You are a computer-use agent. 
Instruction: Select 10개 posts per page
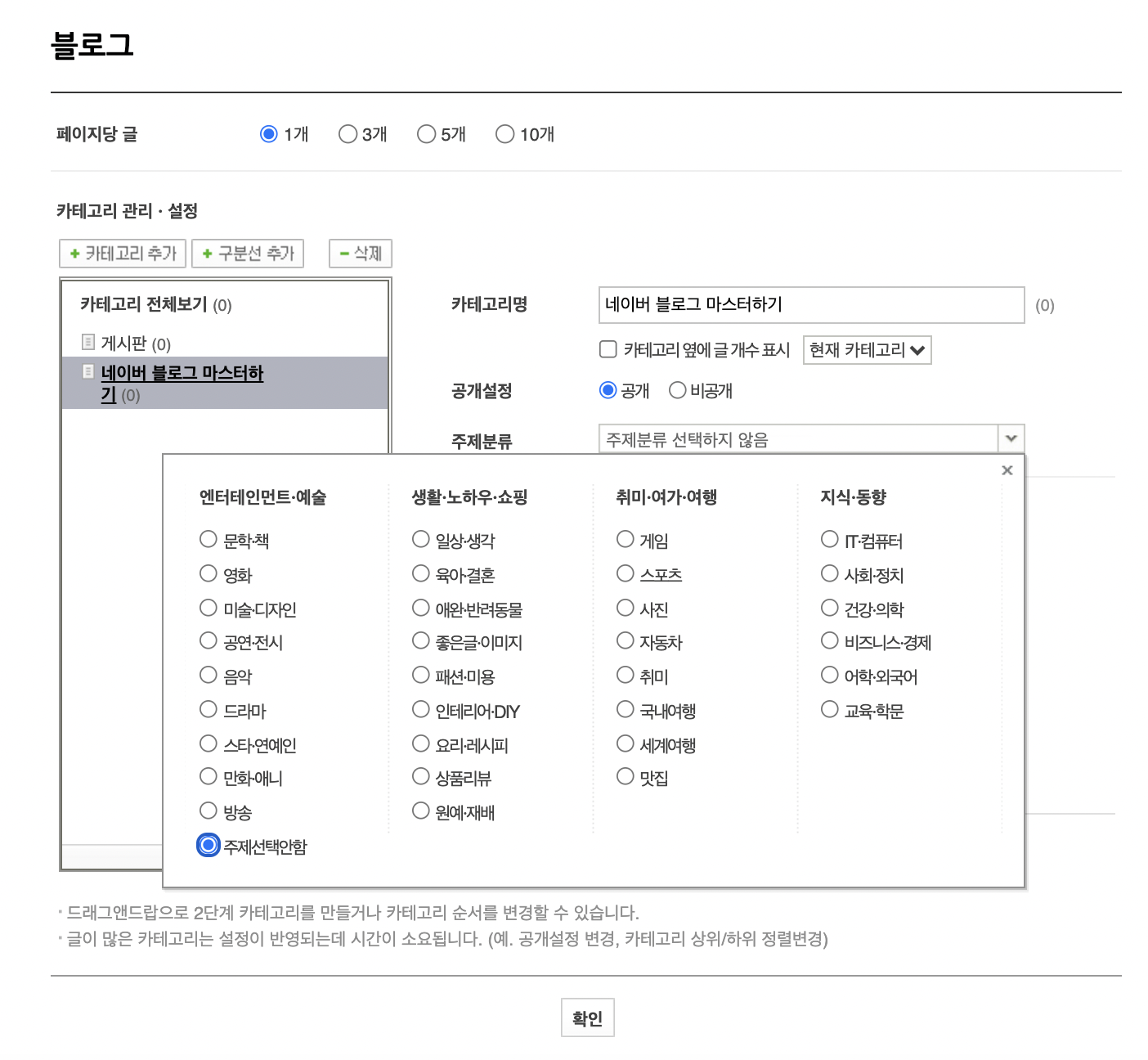(504, 133)
